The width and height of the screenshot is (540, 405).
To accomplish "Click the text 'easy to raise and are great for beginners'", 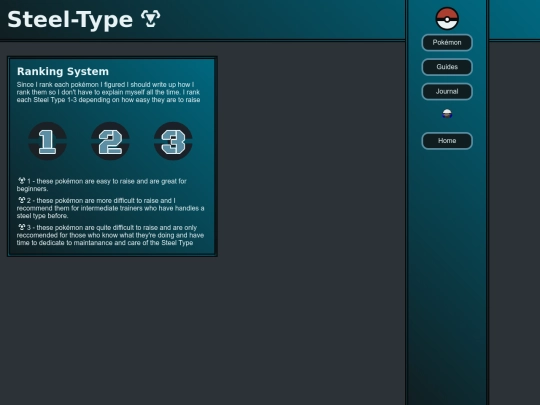I will pos(102,185).
